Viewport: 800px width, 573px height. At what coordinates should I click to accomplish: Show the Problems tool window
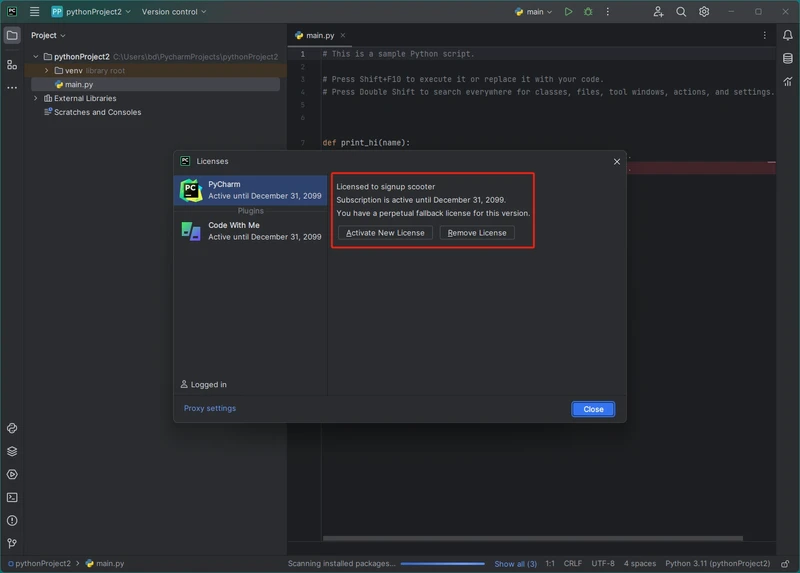coord(12,520)
